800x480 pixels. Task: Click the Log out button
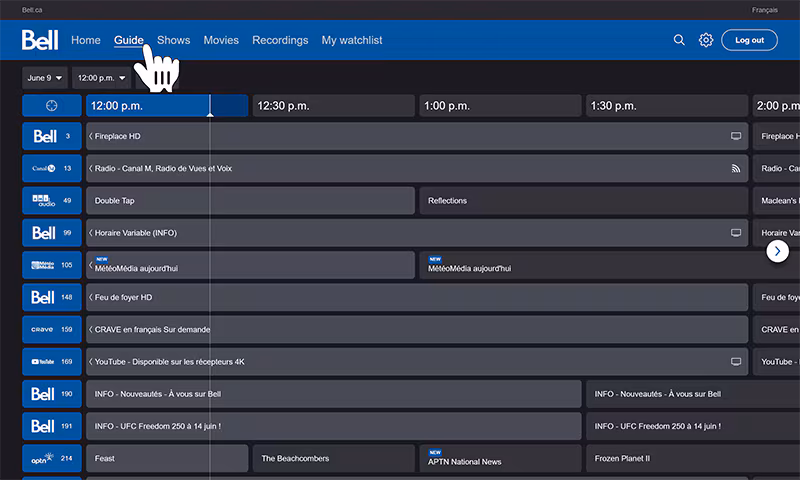[749, 40]
